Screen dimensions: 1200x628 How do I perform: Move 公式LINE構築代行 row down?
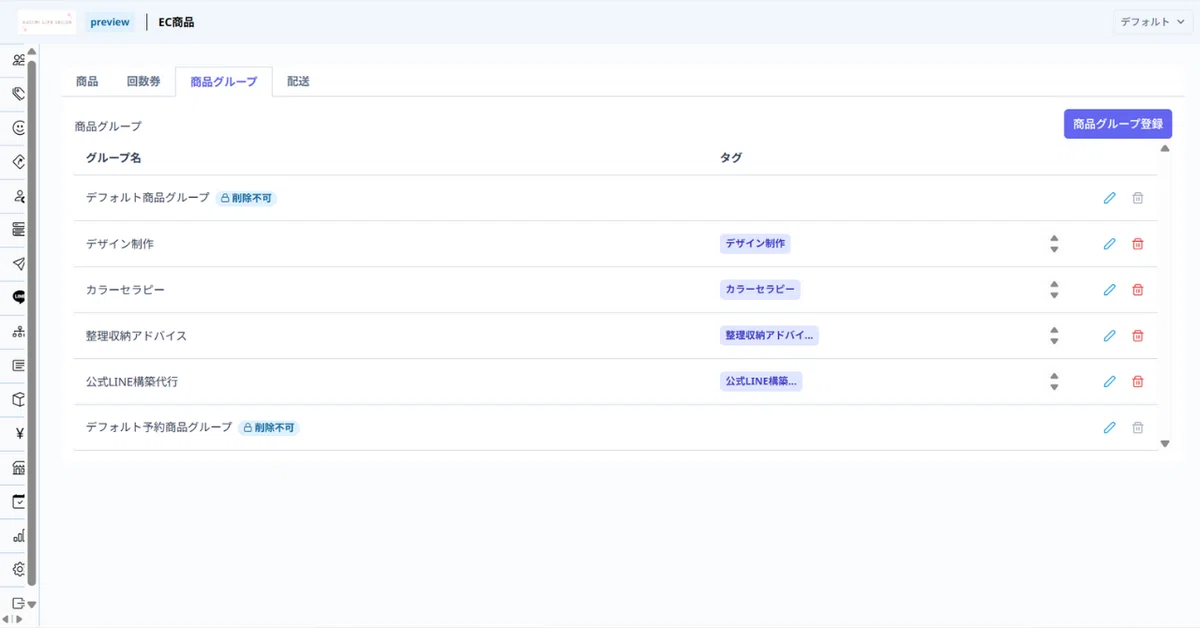(1054, 388)
